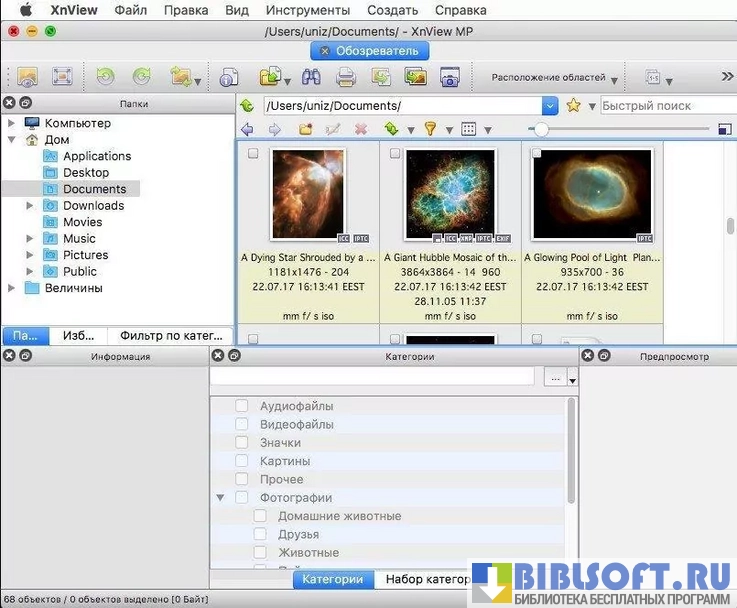Screen dimensions: 737x608
Task: Switch to the Фильтр по категориям tab
Action: (171, 336)
